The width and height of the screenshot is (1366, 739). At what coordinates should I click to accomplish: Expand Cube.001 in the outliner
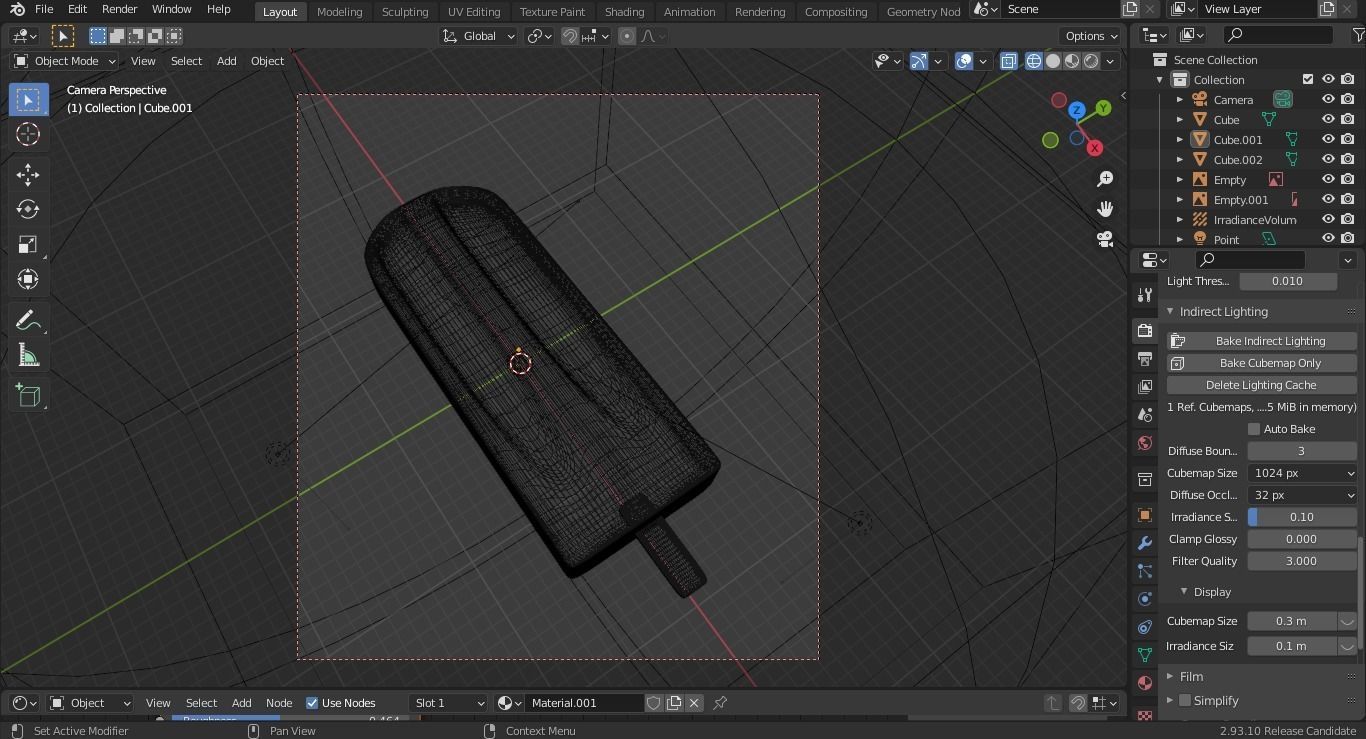click(x=1180, y=139)
